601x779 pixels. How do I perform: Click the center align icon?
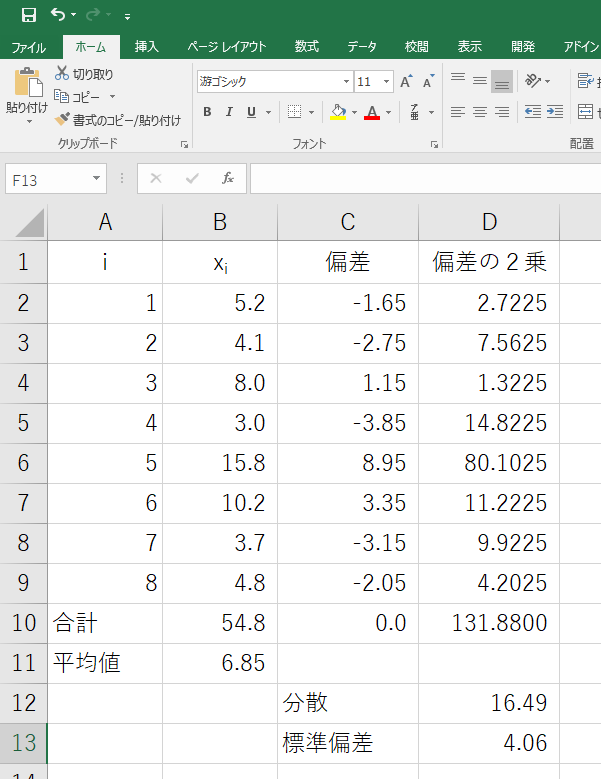480,112
